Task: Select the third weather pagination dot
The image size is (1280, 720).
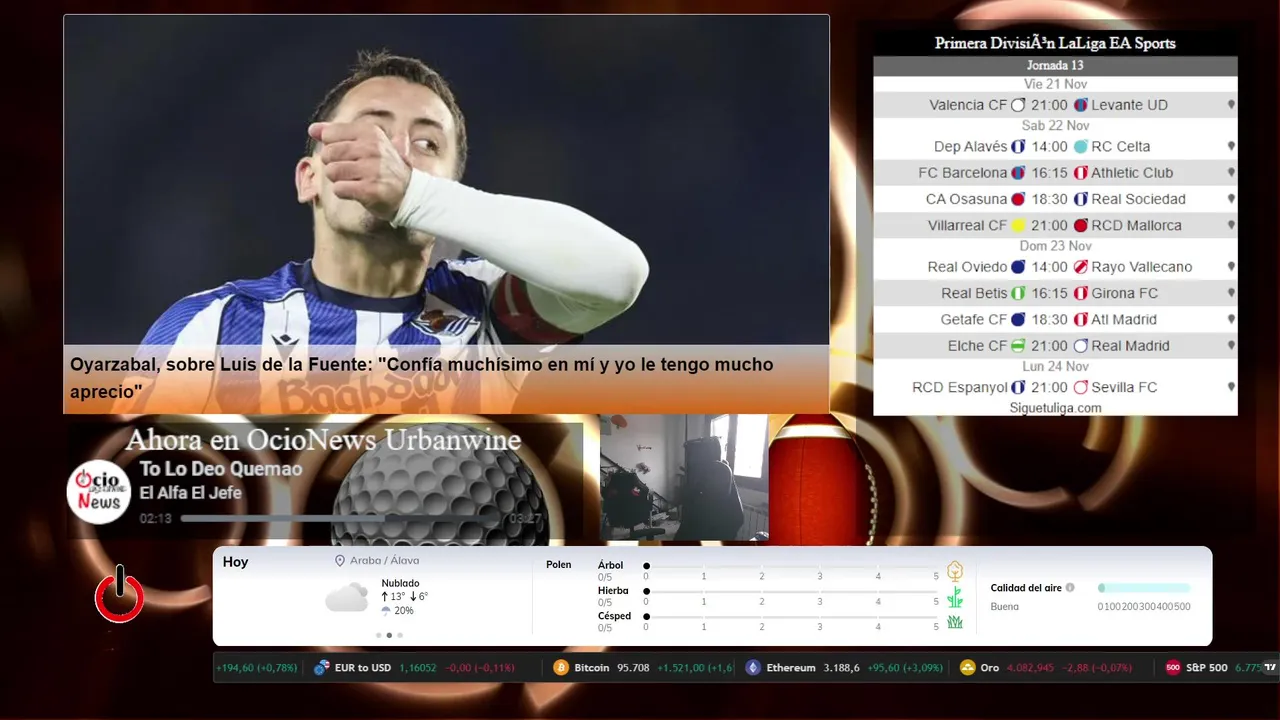Action: tap(400, 635)
